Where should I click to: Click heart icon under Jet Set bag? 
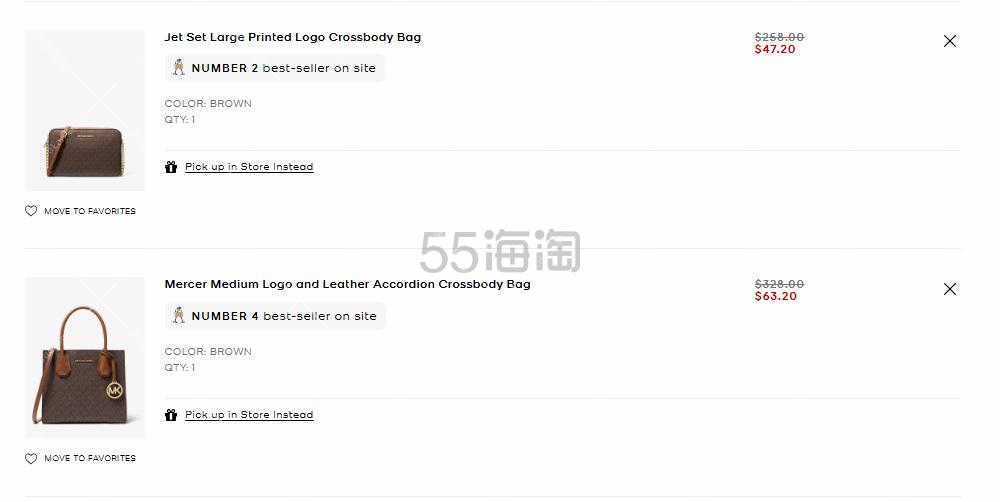[x=31, y=210]
